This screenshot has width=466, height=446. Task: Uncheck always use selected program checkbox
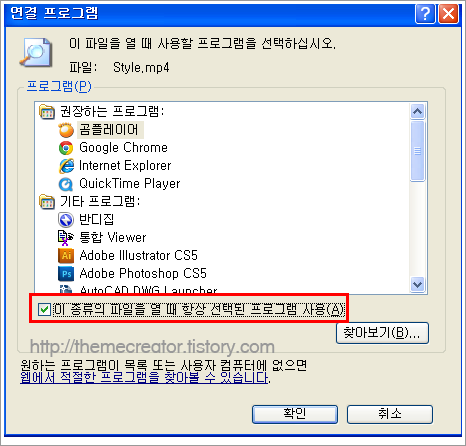tap(44, 309)
